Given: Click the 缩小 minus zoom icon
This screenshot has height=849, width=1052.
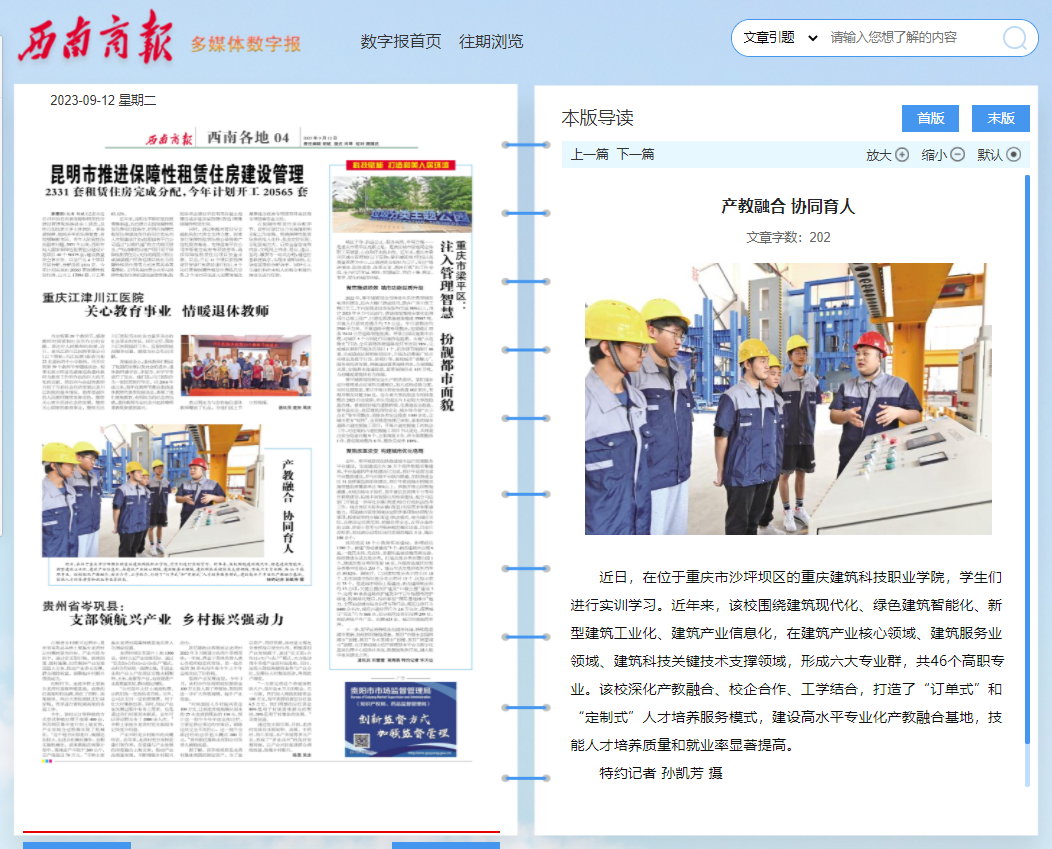Looking at the screenshot, I should (x=957, y=154).
